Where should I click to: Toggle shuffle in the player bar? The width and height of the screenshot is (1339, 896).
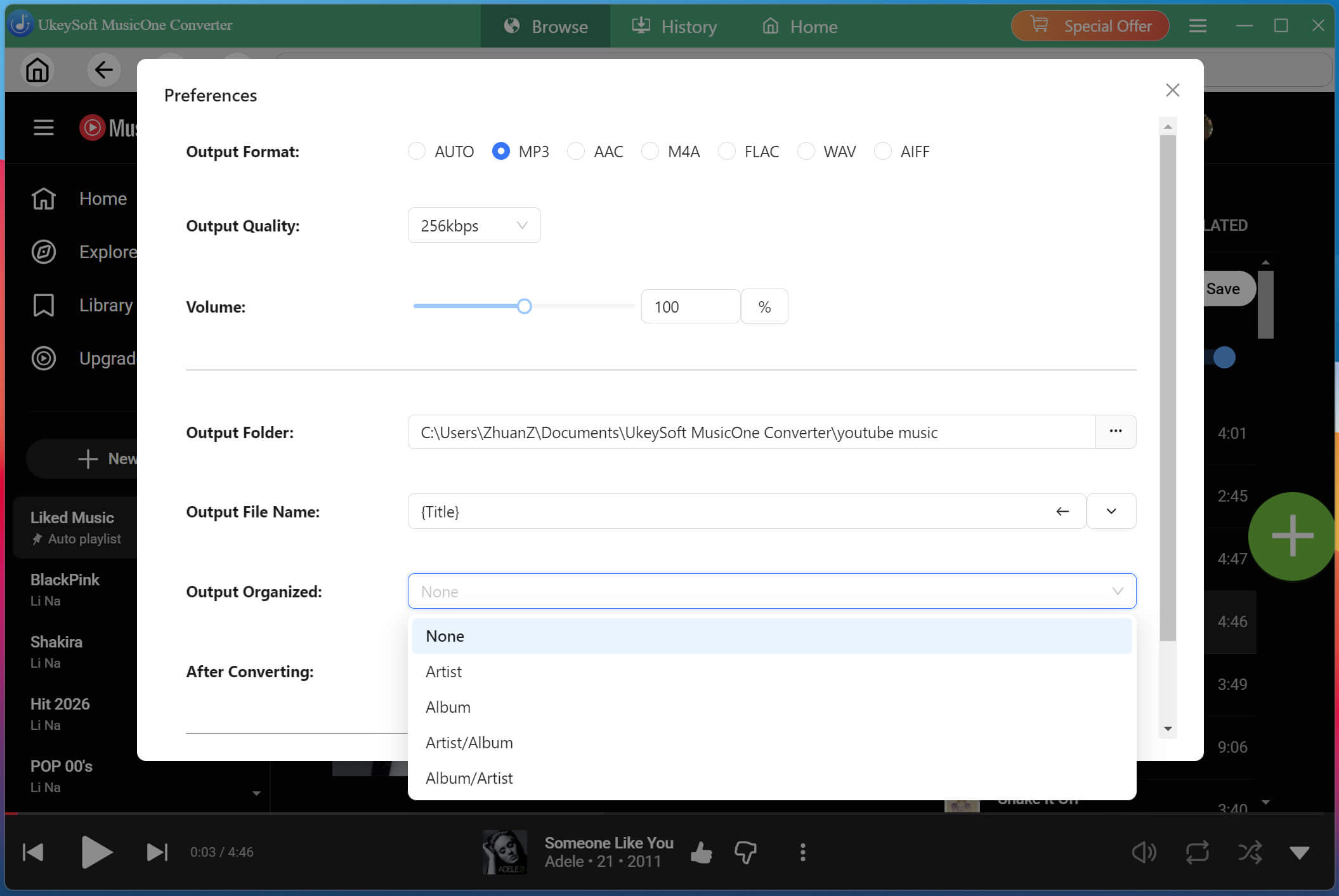click(x=1250, y=852)
